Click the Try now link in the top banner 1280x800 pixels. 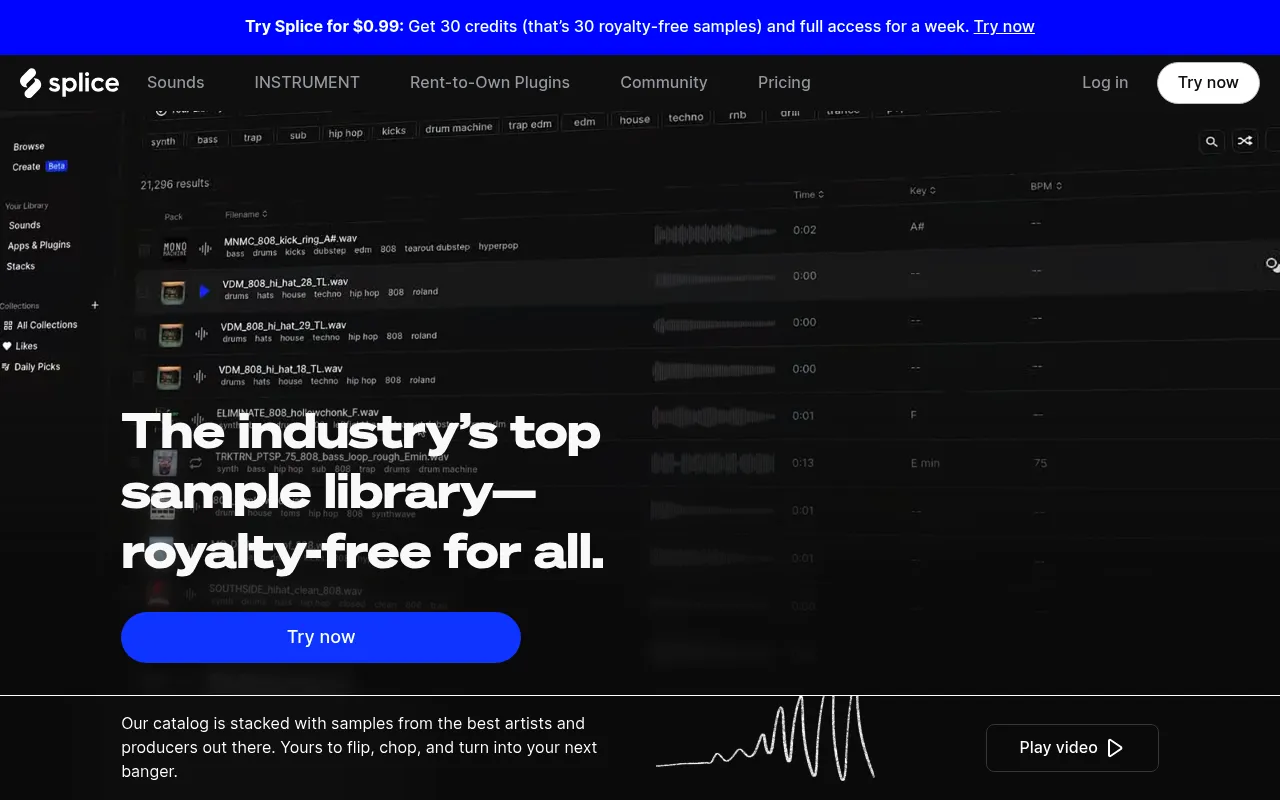[x=1004, y=26]
